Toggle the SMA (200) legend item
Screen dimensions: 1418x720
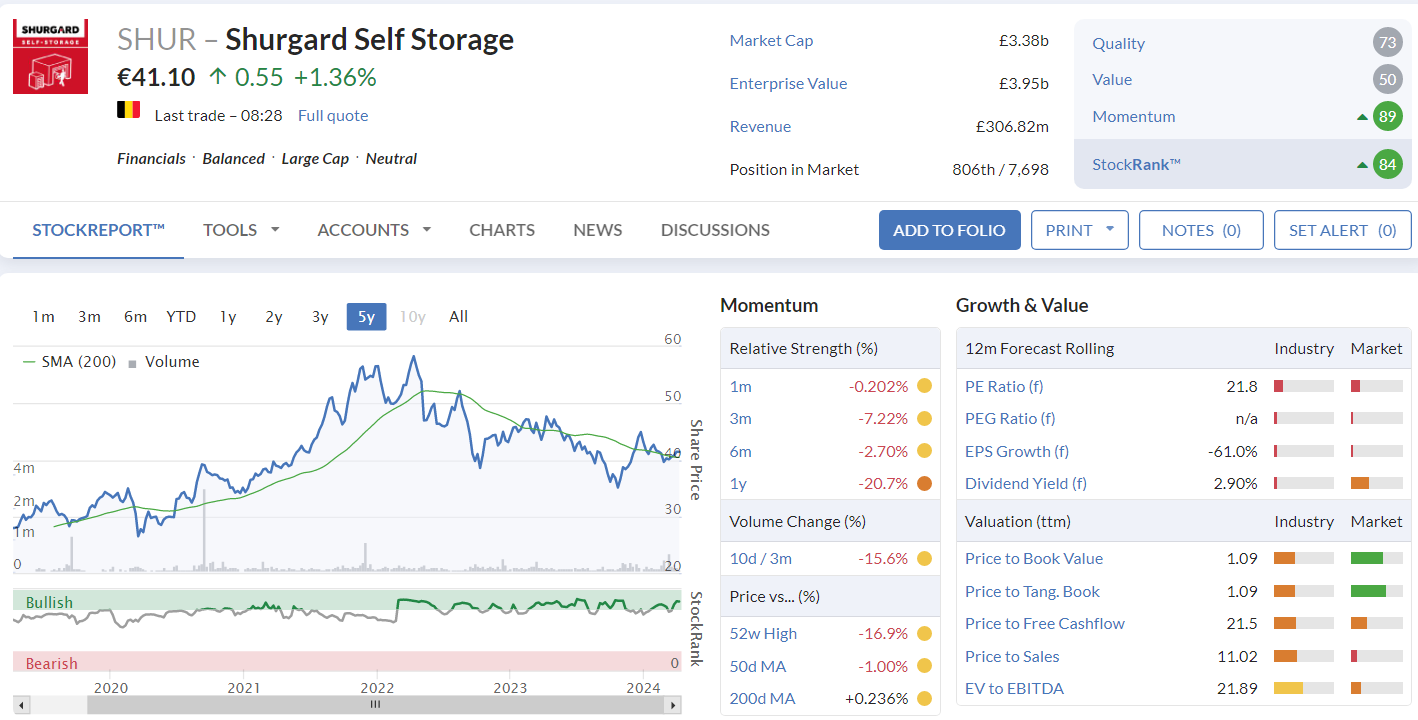pyautogui.click(x=69, y=362)
